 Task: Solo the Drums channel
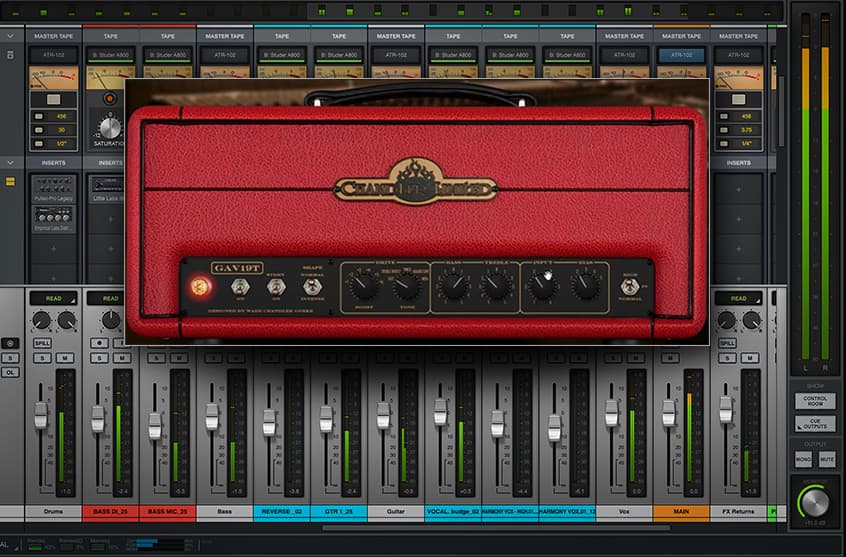(x=42, y=358)
